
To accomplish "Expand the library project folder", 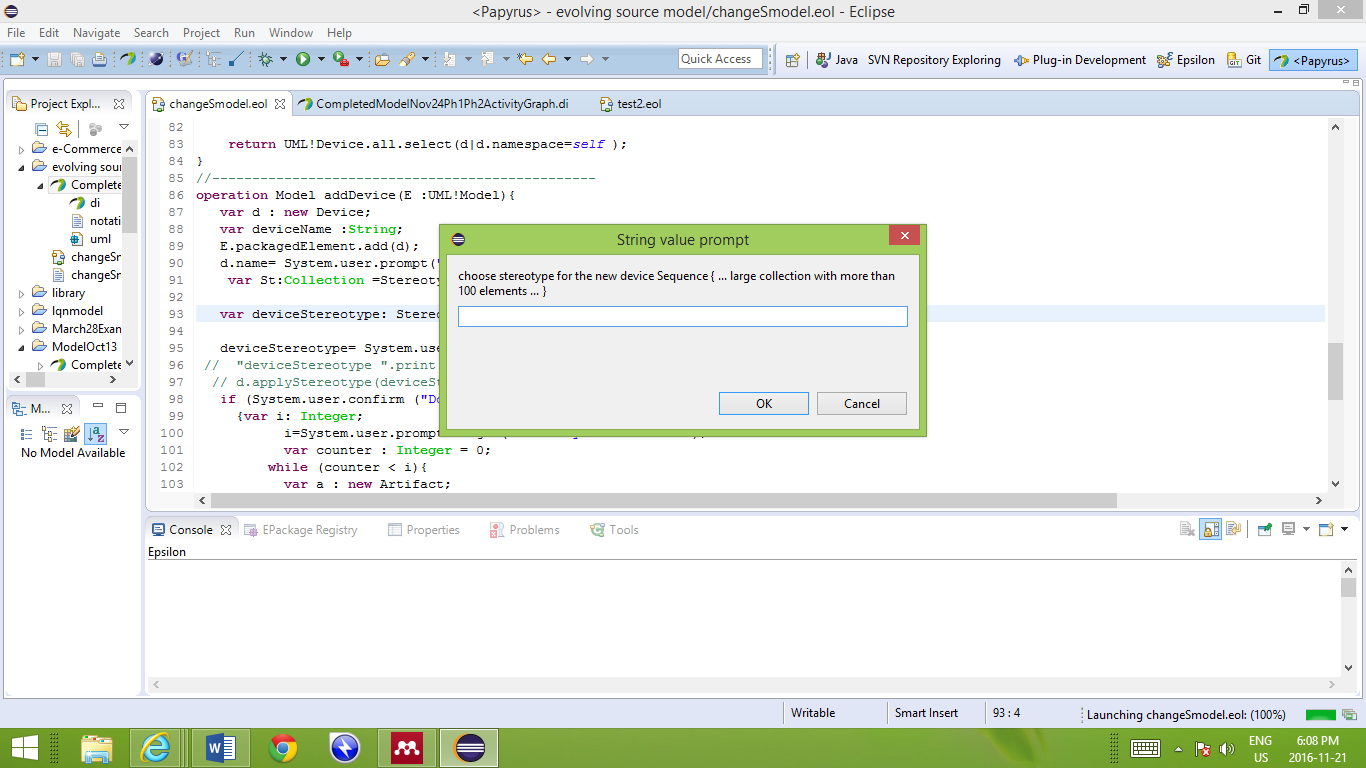I will (x=22, y=293).
